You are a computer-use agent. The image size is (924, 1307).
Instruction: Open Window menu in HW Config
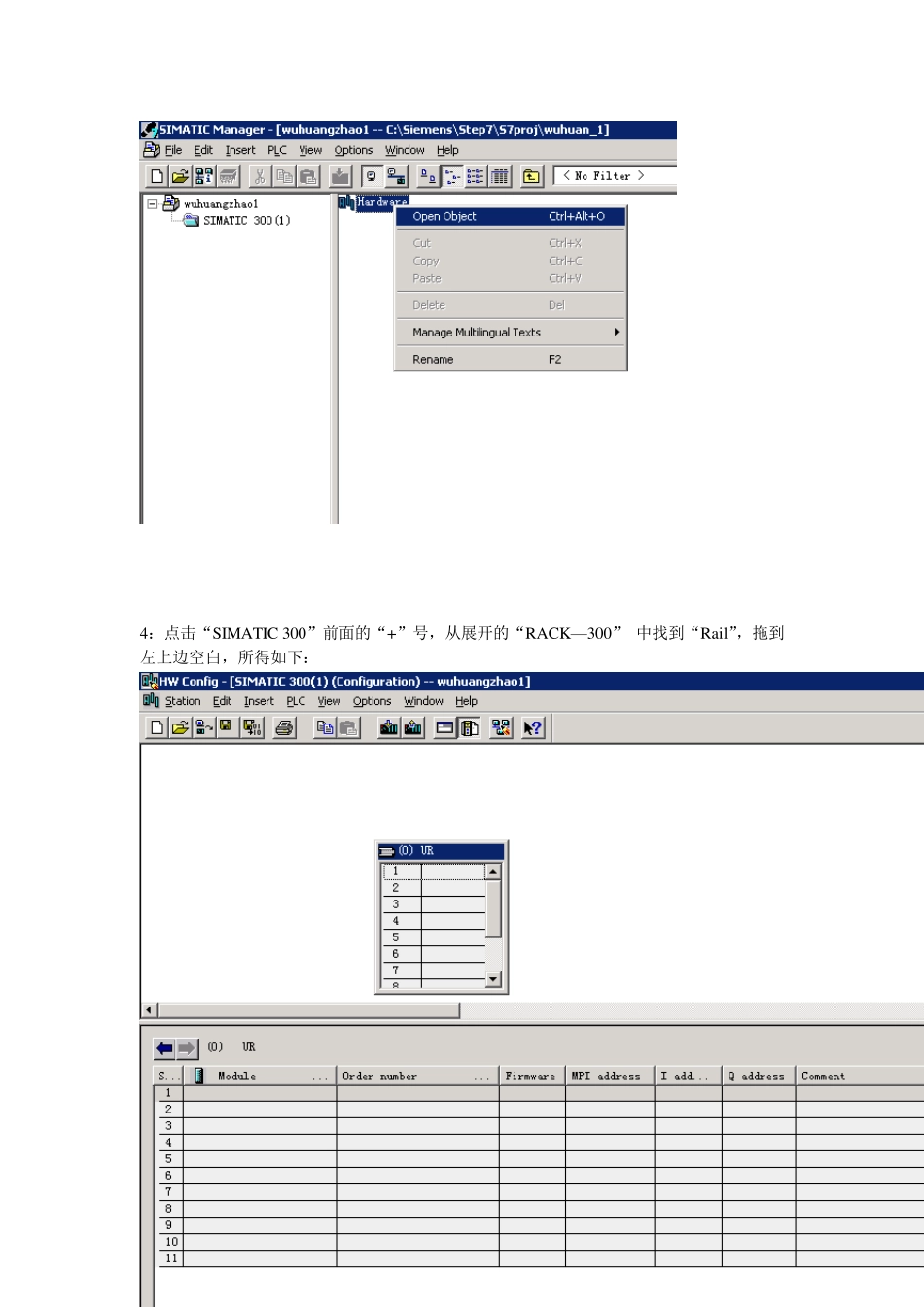423,701
